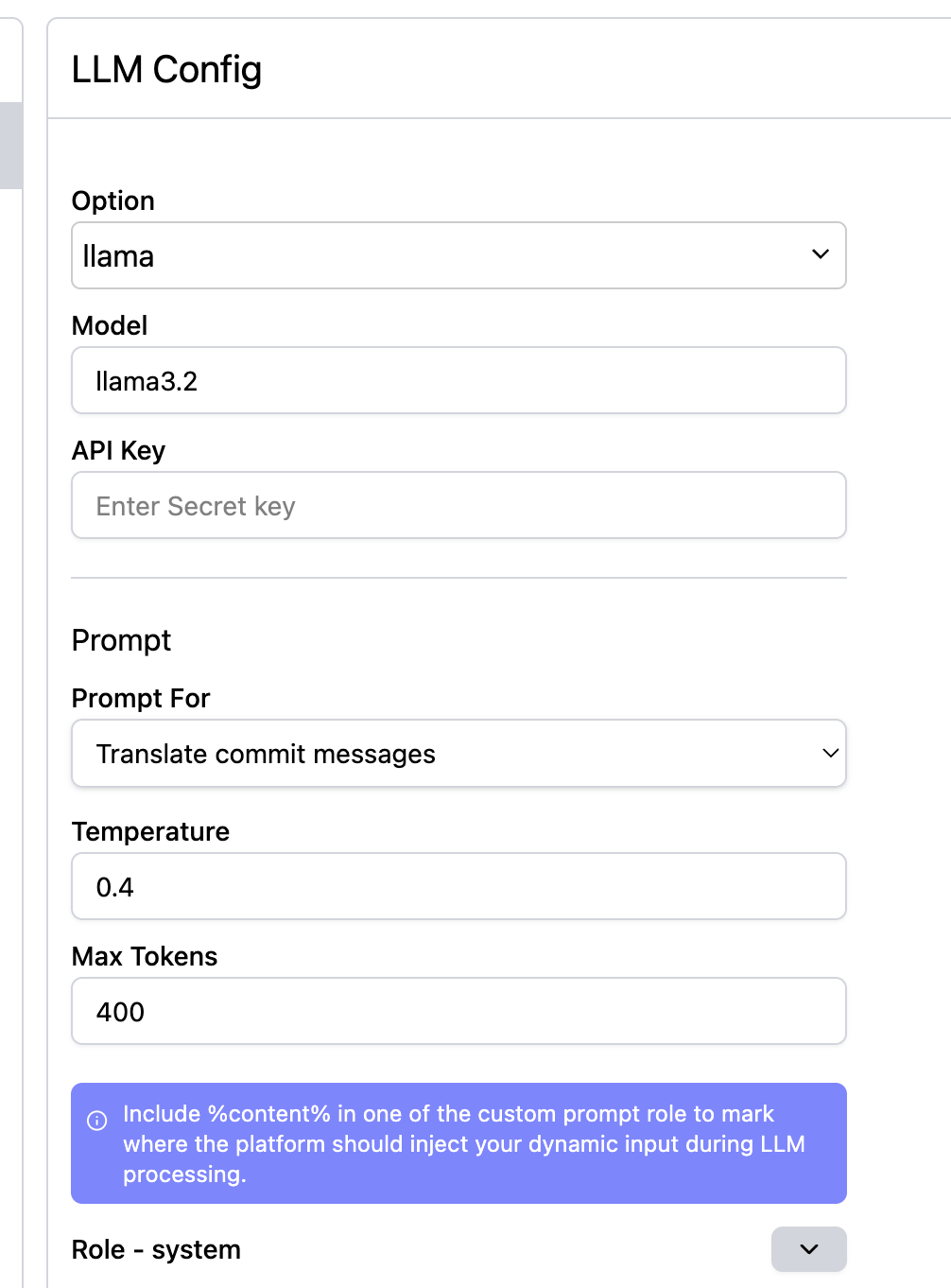Open the Prompt For dropdown
This screenshot has width=951, height=1288.
pyautogui.click(x=458, y=754)
